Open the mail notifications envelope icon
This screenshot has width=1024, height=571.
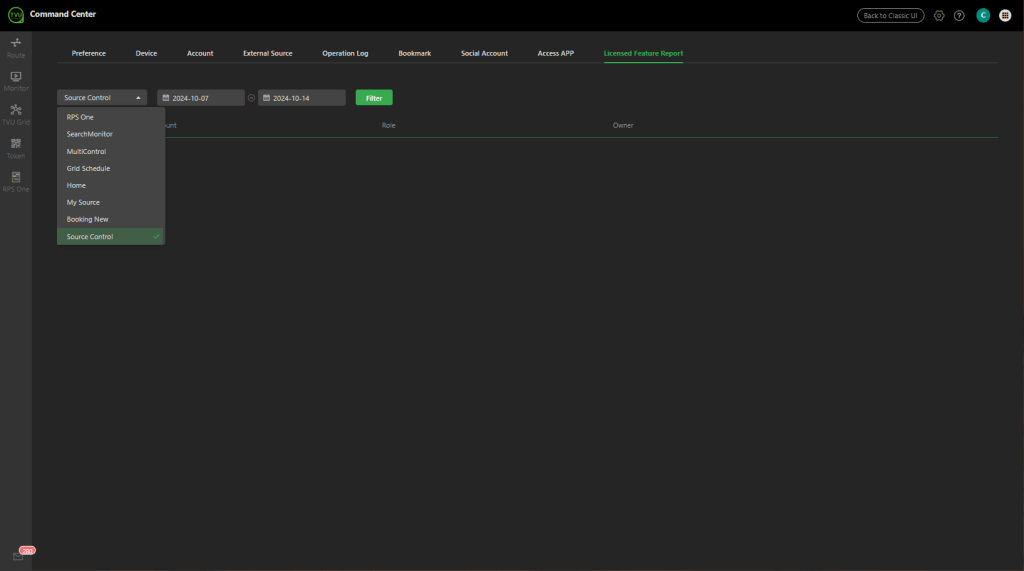coord(18,555)
